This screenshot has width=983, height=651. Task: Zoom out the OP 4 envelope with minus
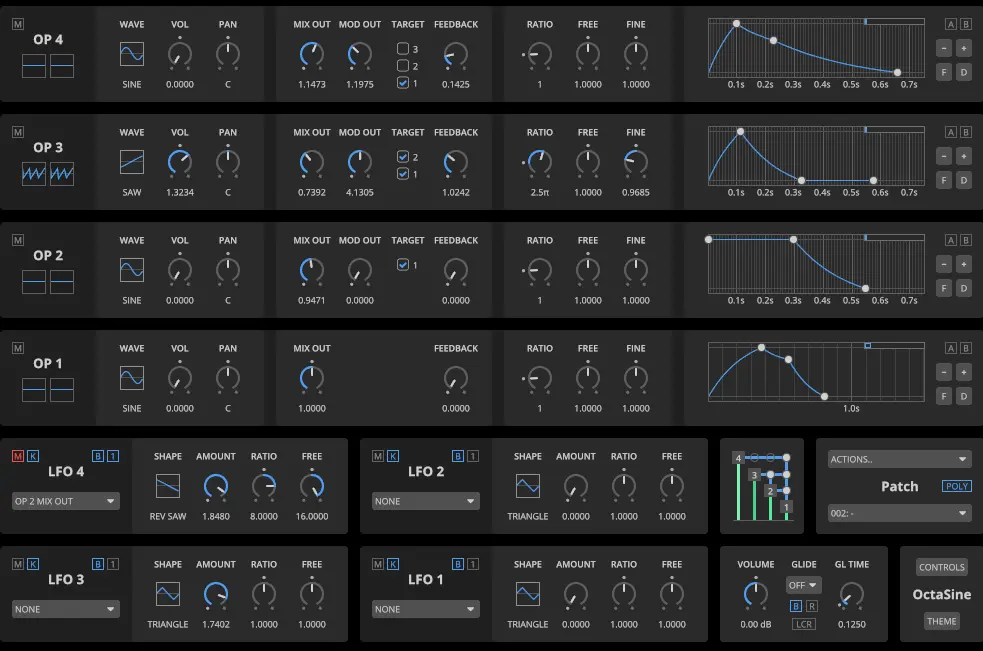click(944, 48)
